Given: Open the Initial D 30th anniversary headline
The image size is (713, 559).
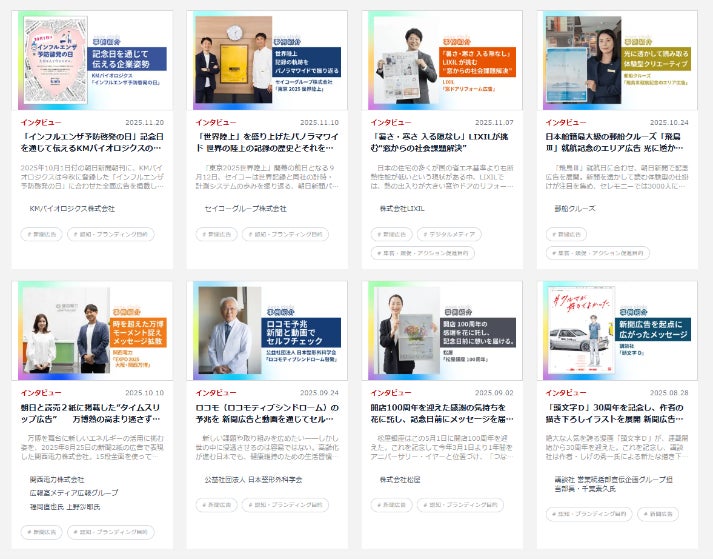Looking at the screenshot, I should click(615, 413).
